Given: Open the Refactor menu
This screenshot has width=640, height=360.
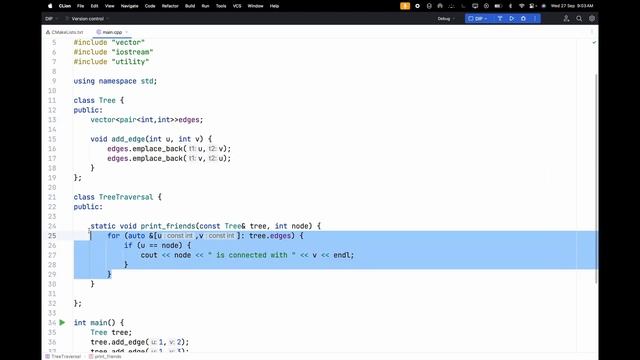Looking at the screenshot, I should 170,6.
